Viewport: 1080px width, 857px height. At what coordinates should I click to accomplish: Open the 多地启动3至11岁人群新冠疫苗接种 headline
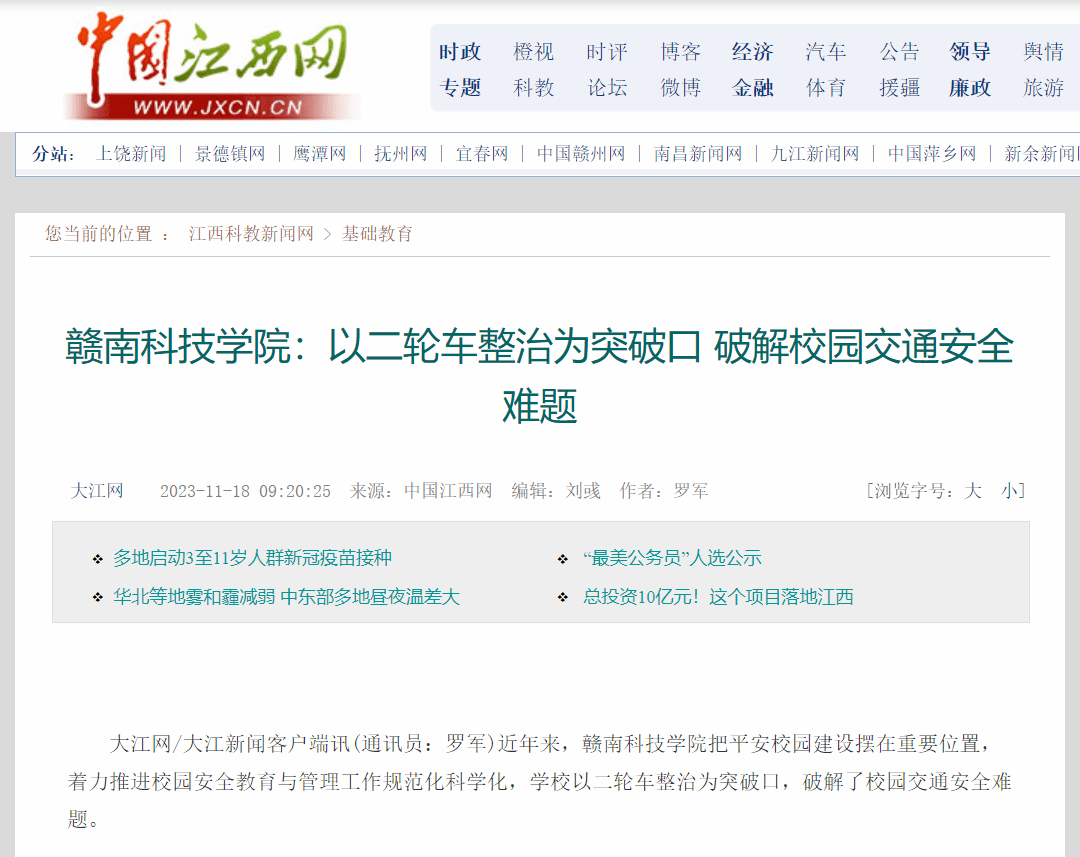252,558
